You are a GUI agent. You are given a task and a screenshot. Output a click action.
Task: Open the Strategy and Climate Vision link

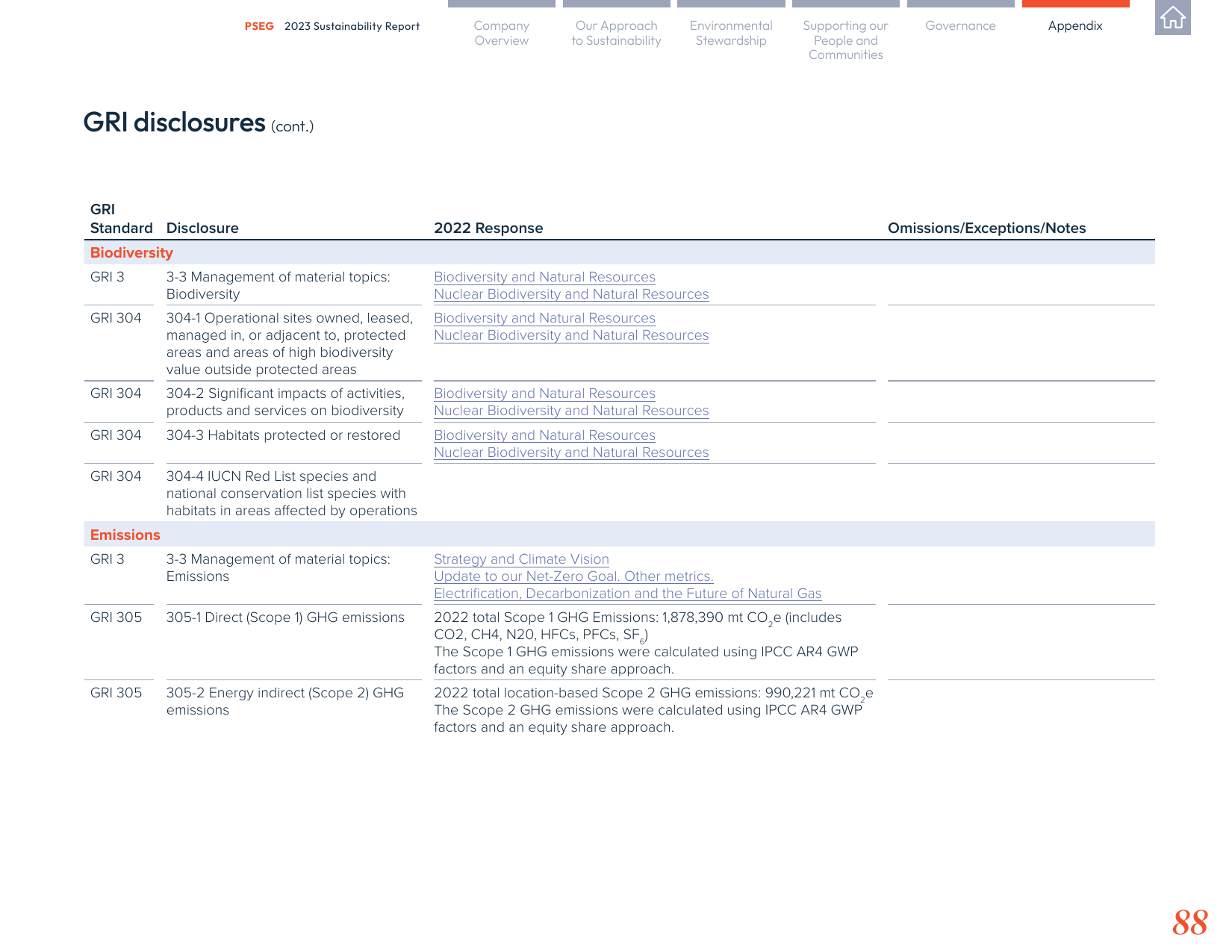[521, 559]
